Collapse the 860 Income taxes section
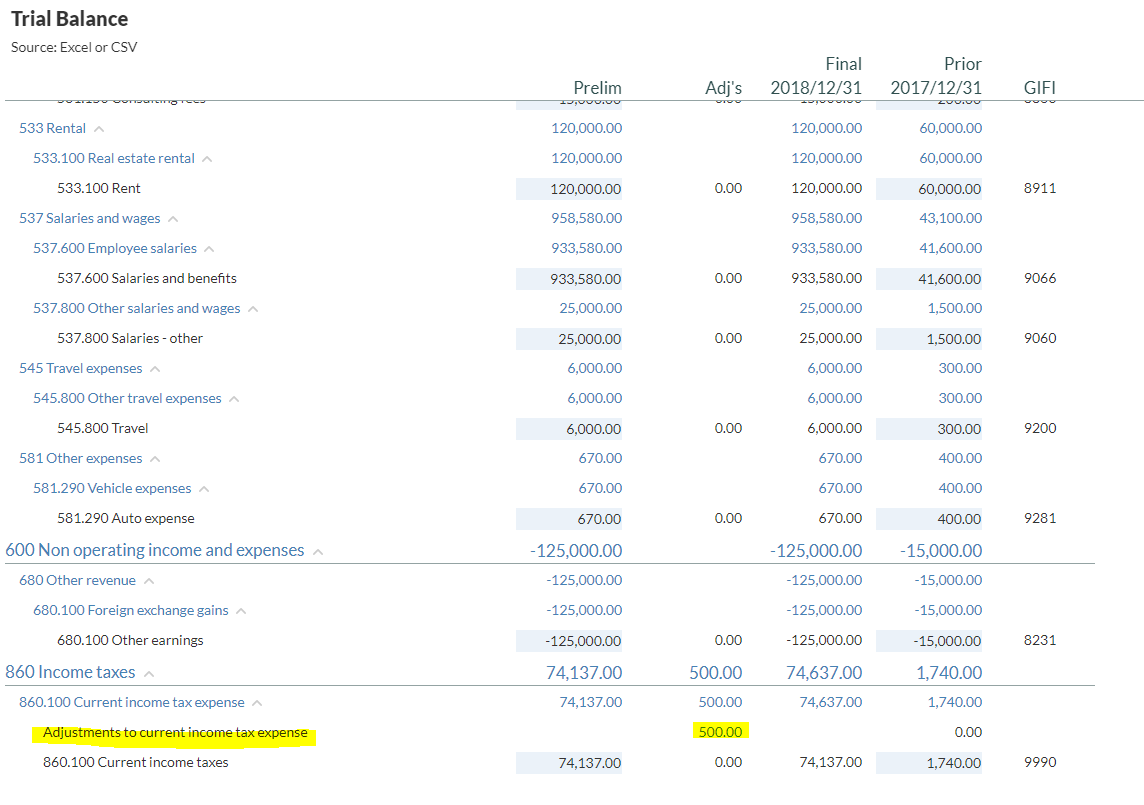The width and height of the screenshot is (1144, 805). [149, 674]
